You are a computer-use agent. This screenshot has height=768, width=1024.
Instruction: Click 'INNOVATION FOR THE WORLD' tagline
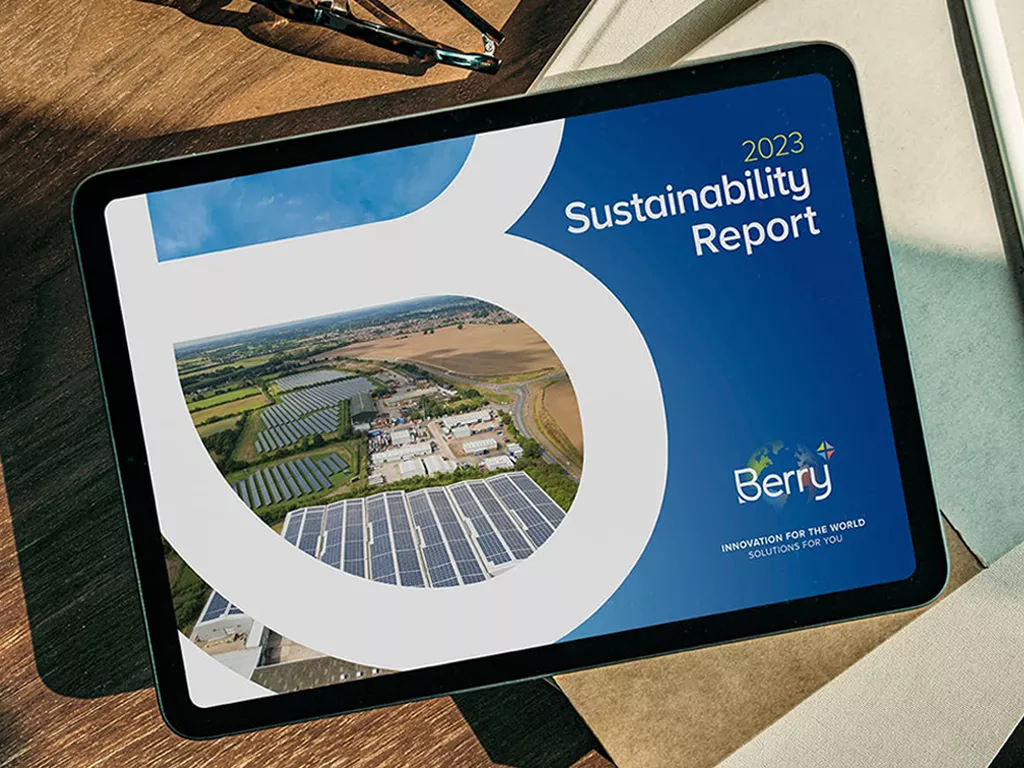(x=793, y=536)
